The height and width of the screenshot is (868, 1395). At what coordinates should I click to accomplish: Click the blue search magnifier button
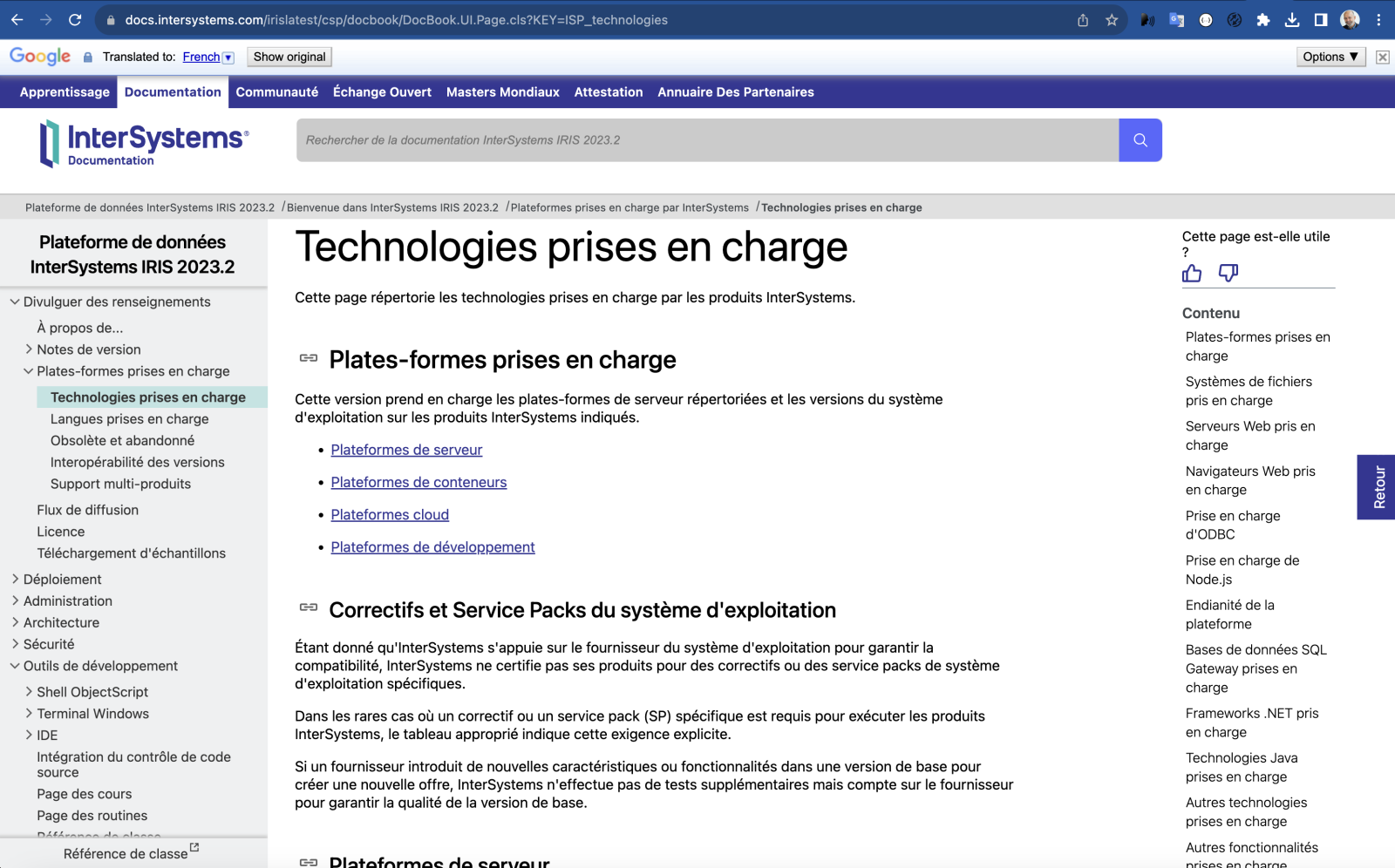tap(1140, 140)
